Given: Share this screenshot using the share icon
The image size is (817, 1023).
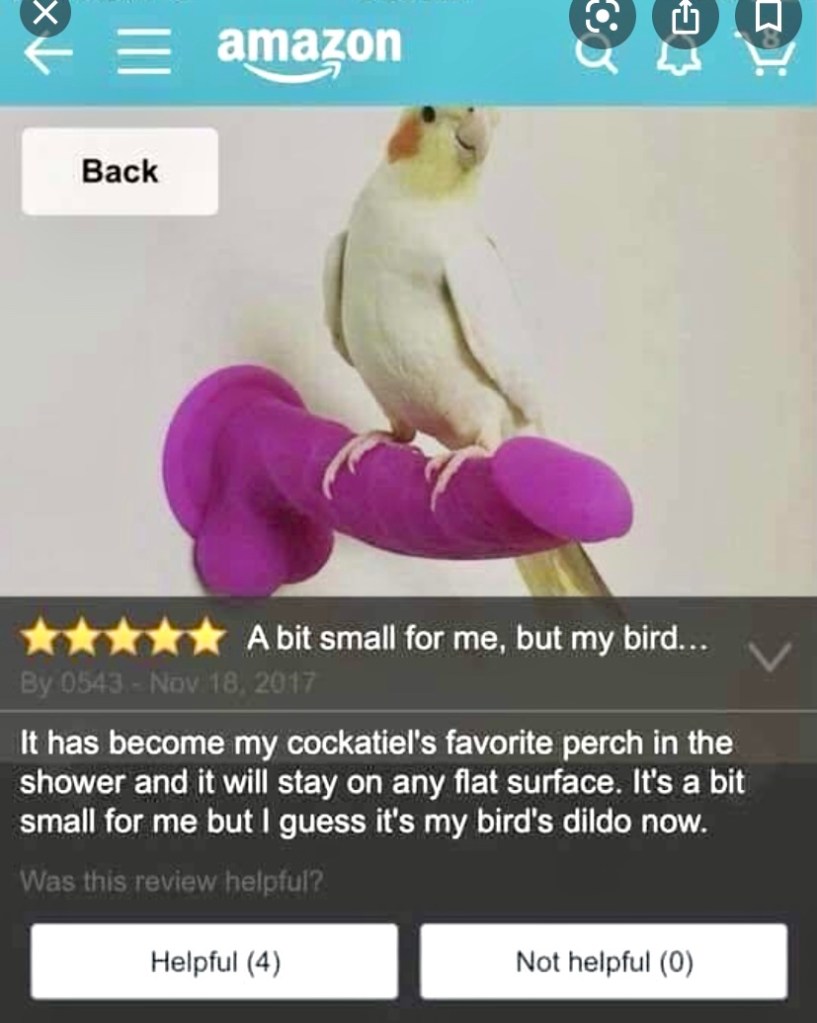Looking at the screenshot, I should [x=685, y=18].
